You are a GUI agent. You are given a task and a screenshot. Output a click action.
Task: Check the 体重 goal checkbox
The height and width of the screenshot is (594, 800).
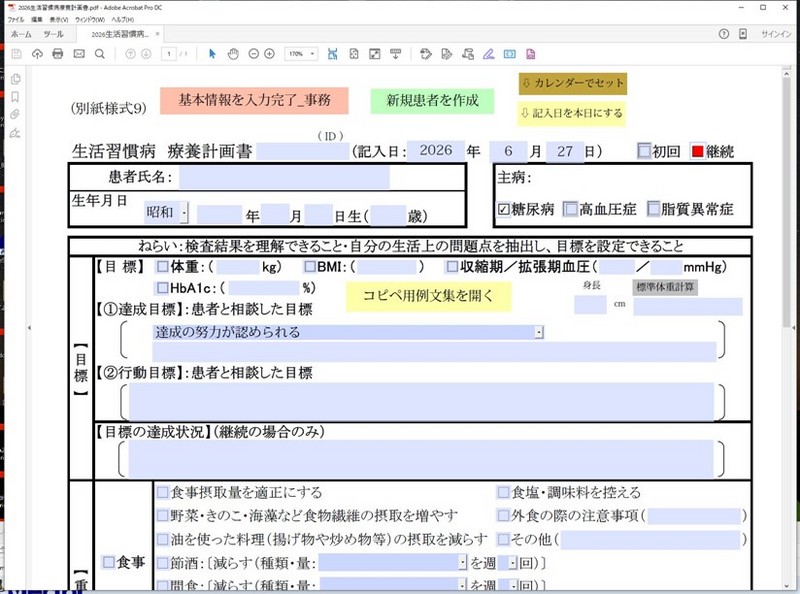[163, 266]
